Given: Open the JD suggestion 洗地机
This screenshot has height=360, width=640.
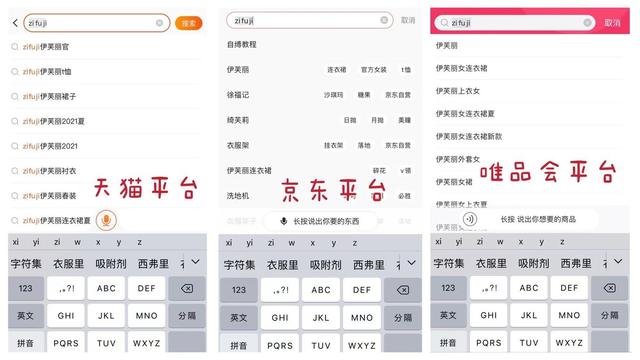Looking at the screenshot, I should point(238,196).
